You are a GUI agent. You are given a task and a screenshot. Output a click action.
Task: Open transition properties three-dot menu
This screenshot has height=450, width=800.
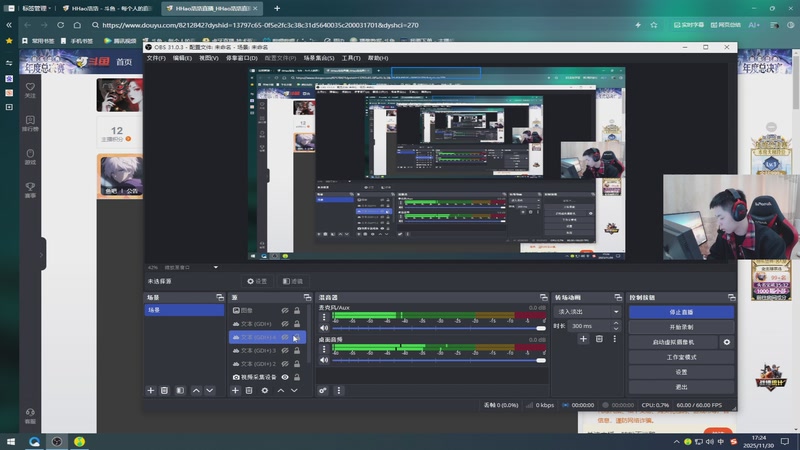[615, 339]
